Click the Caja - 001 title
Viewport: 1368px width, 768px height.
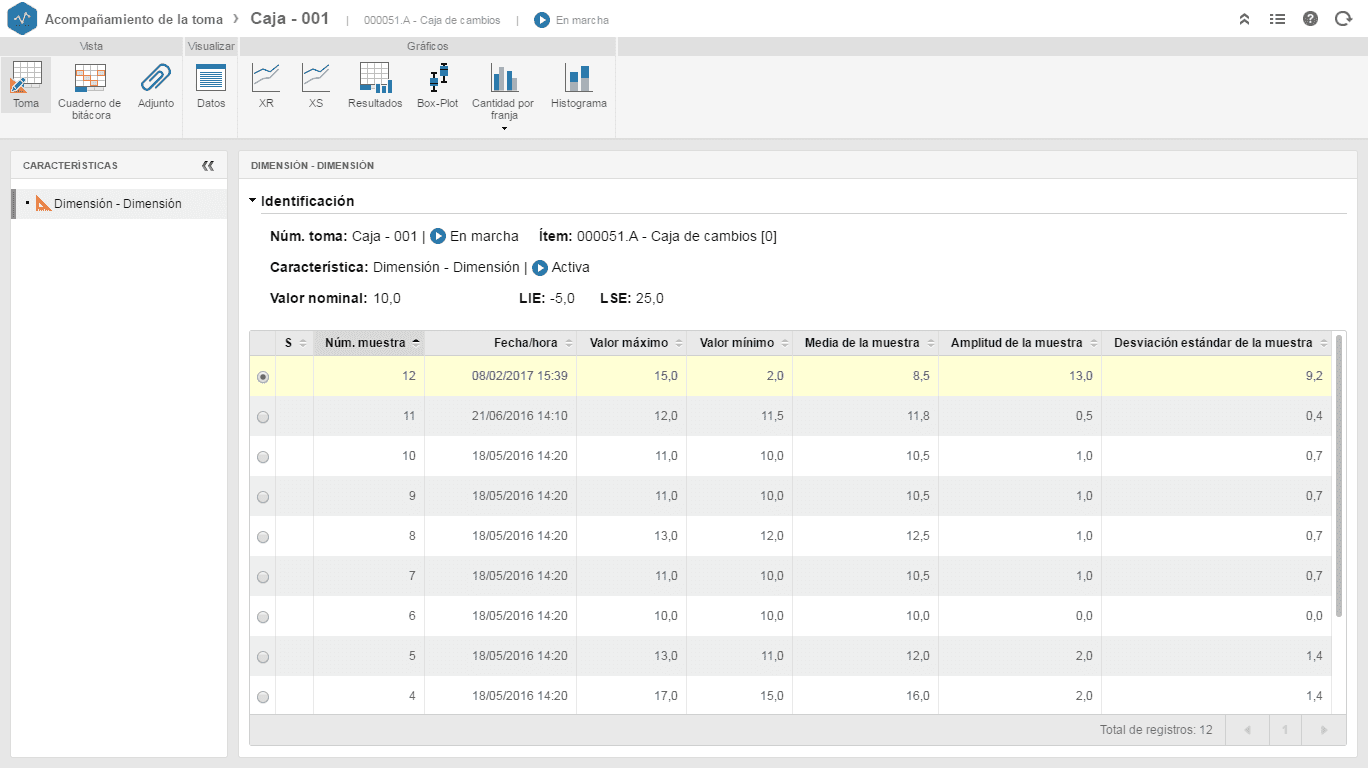coord(289,19)
